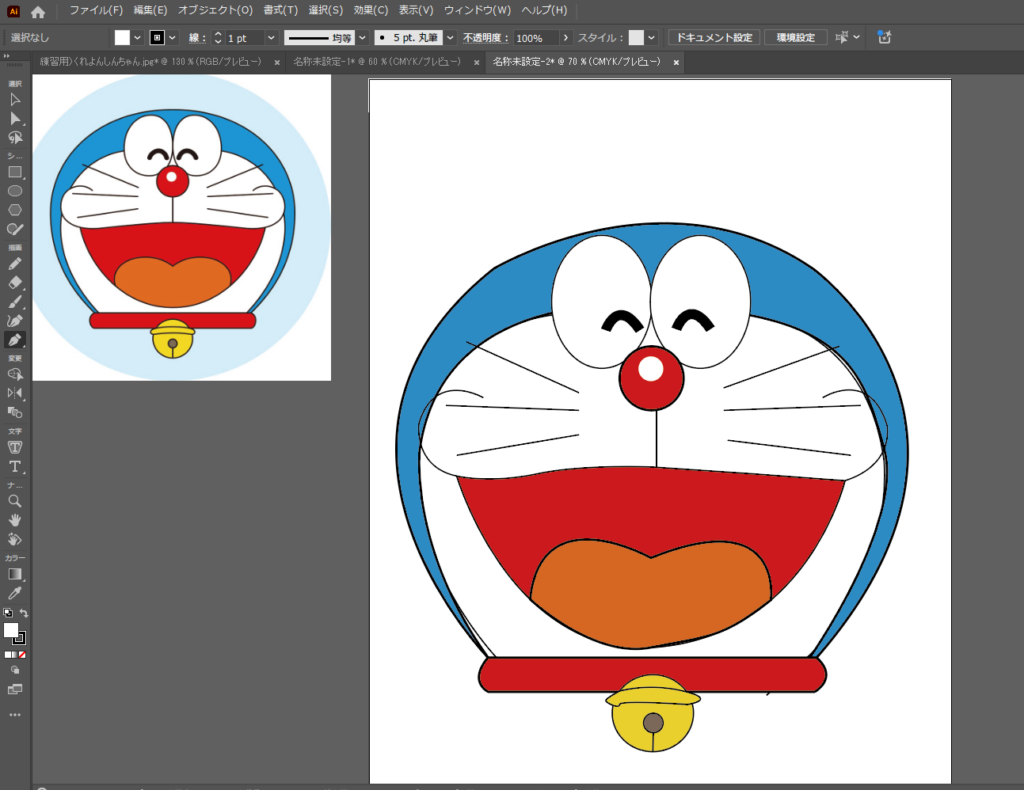The width and height of the screenshot is (1024, 790).
Task: Open the stroke weight dropdown
Action: click(x=272, y=38)
